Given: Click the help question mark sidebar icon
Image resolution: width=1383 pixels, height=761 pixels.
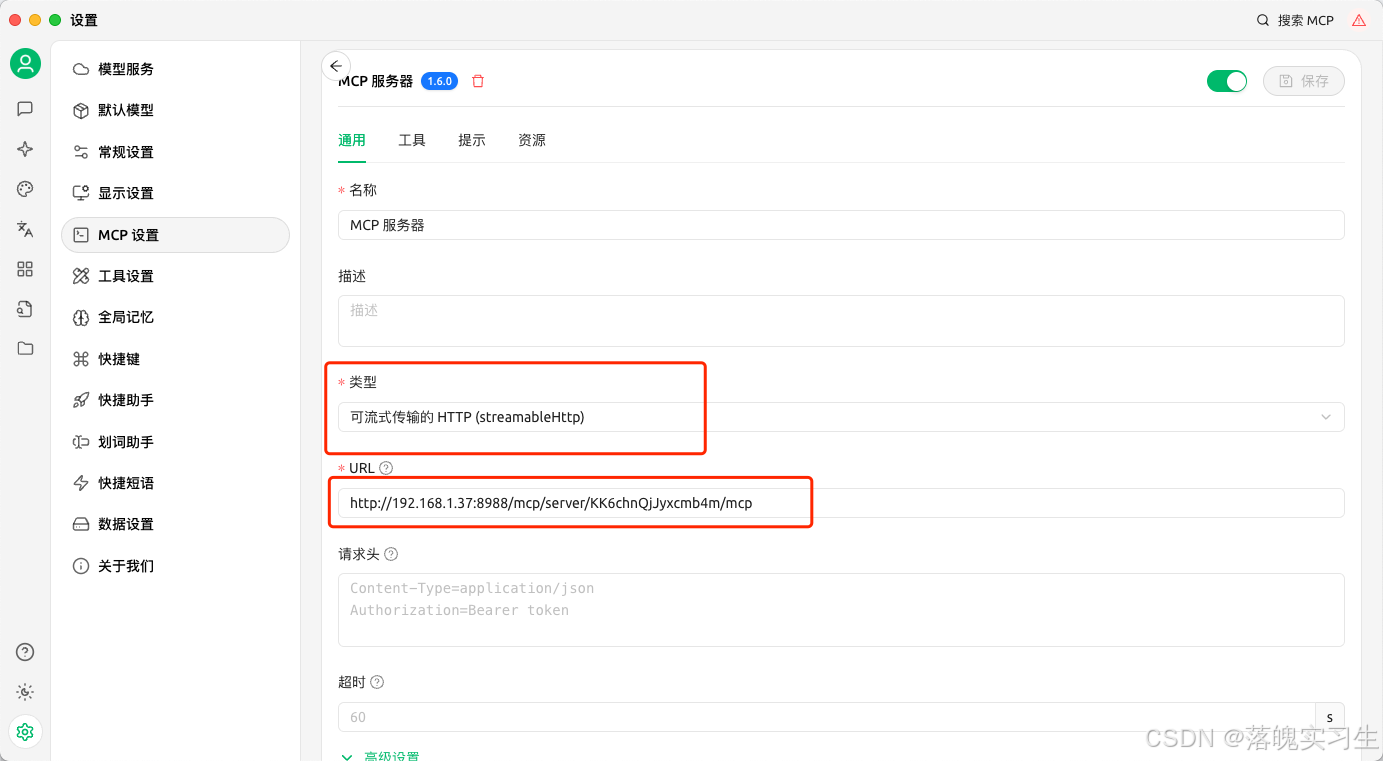Looking at the screenshot, I should (x=25, y=652).
